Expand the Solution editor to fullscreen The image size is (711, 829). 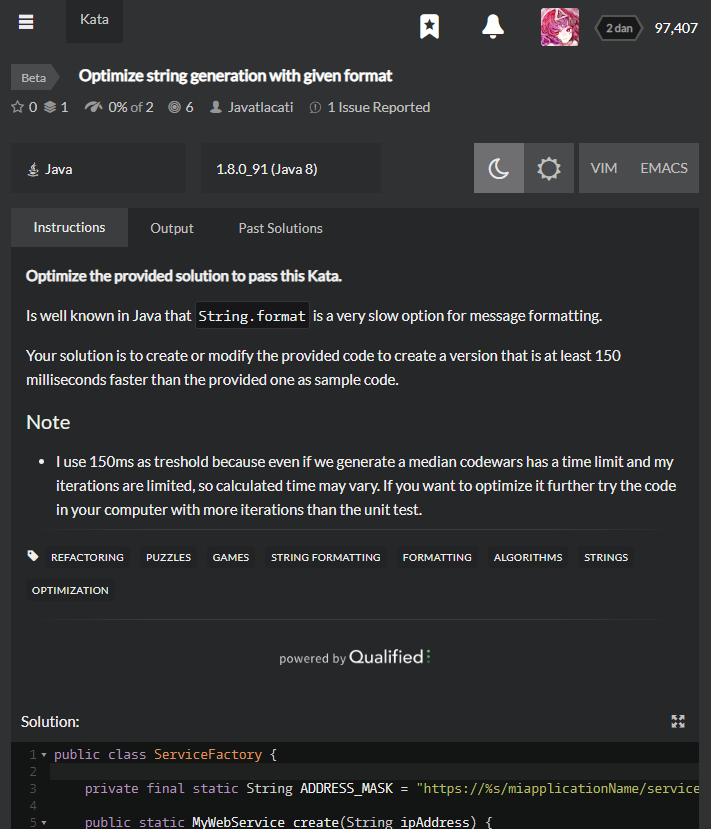pyautogui.click(x=678, y=721)
